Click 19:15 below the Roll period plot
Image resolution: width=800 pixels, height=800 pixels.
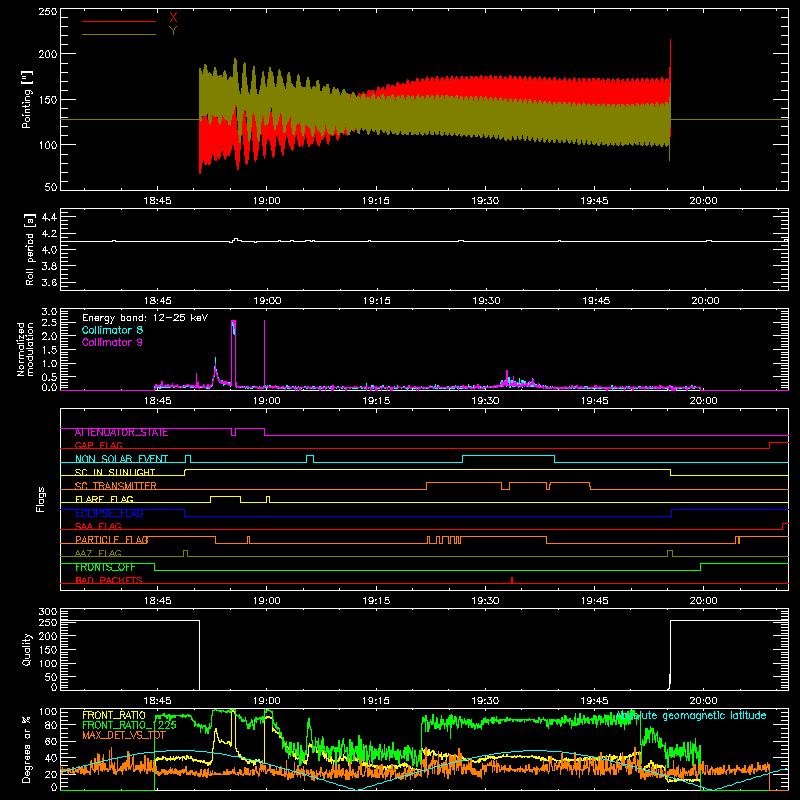coord(377,301)
